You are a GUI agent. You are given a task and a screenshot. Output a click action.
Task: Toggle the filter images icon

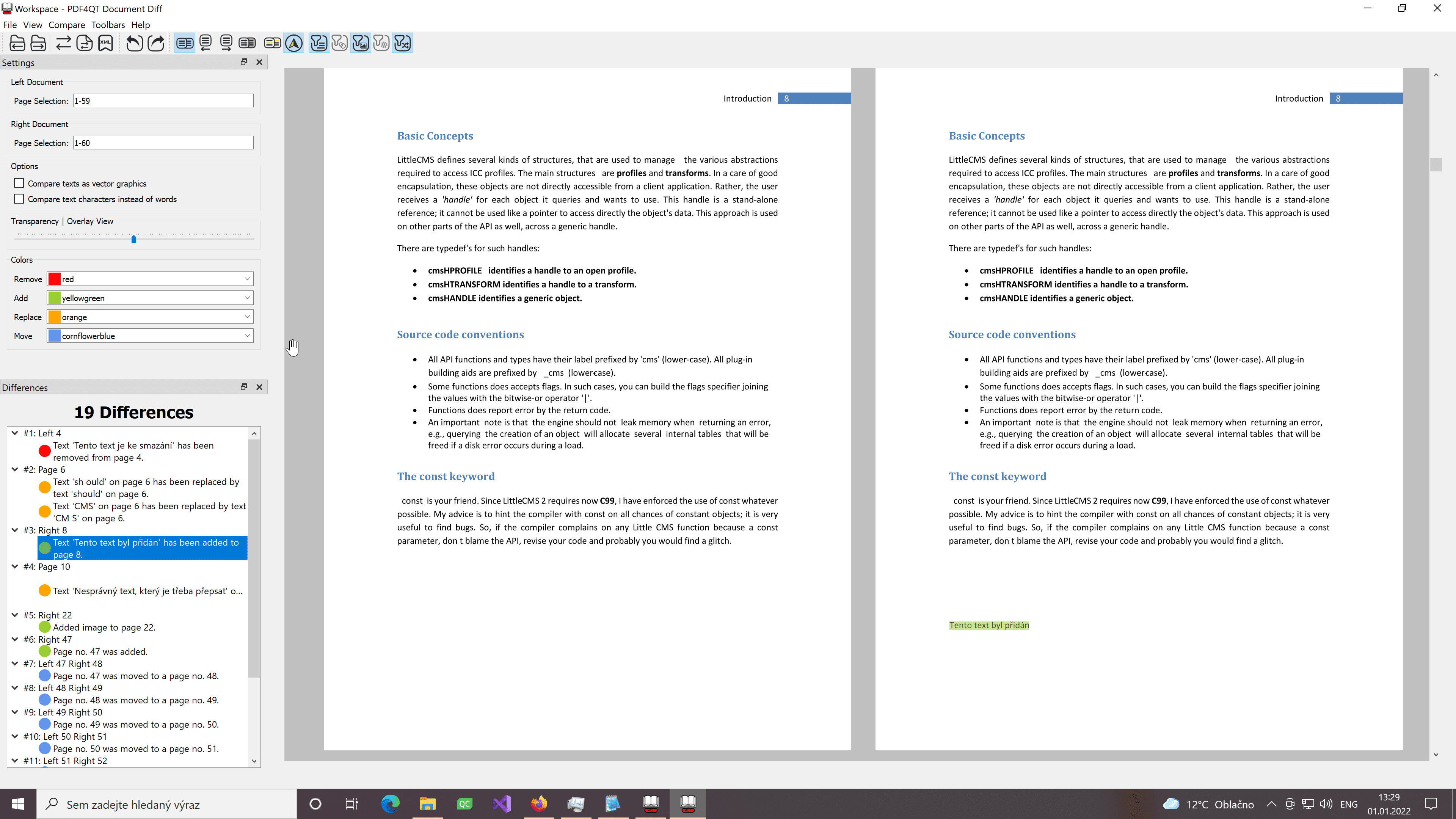(361, 43)
